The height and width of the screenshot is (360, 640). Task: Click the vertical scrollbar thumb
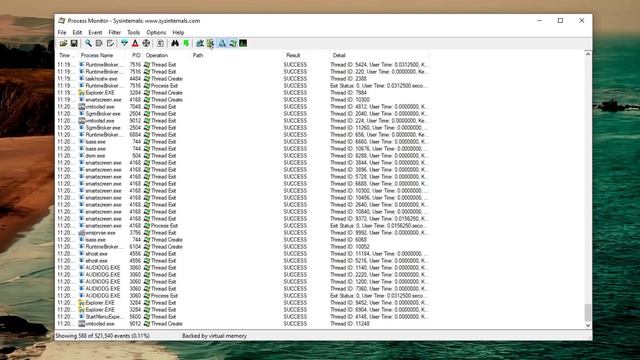click(588, 313)
